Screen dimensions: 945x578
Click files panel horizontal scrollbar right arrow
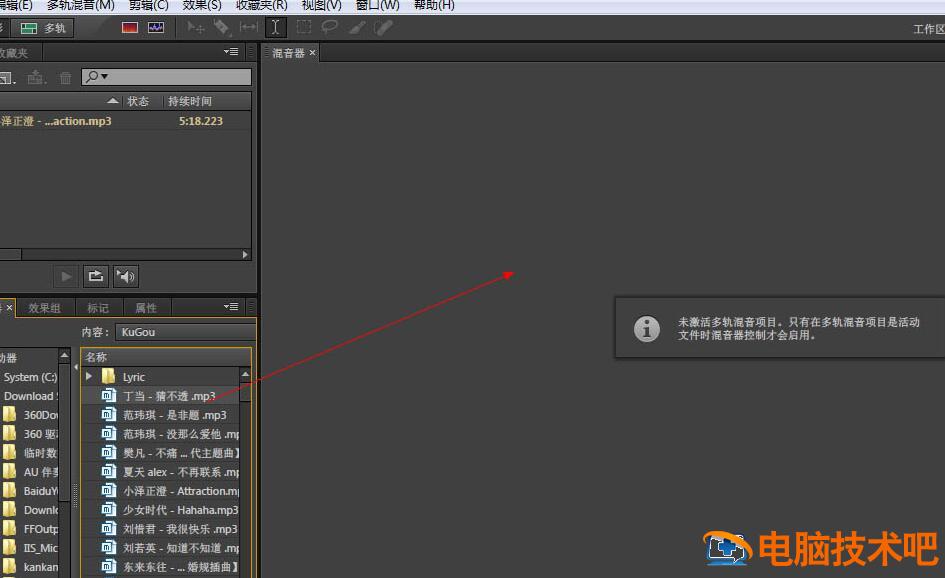tap(245, 254)
